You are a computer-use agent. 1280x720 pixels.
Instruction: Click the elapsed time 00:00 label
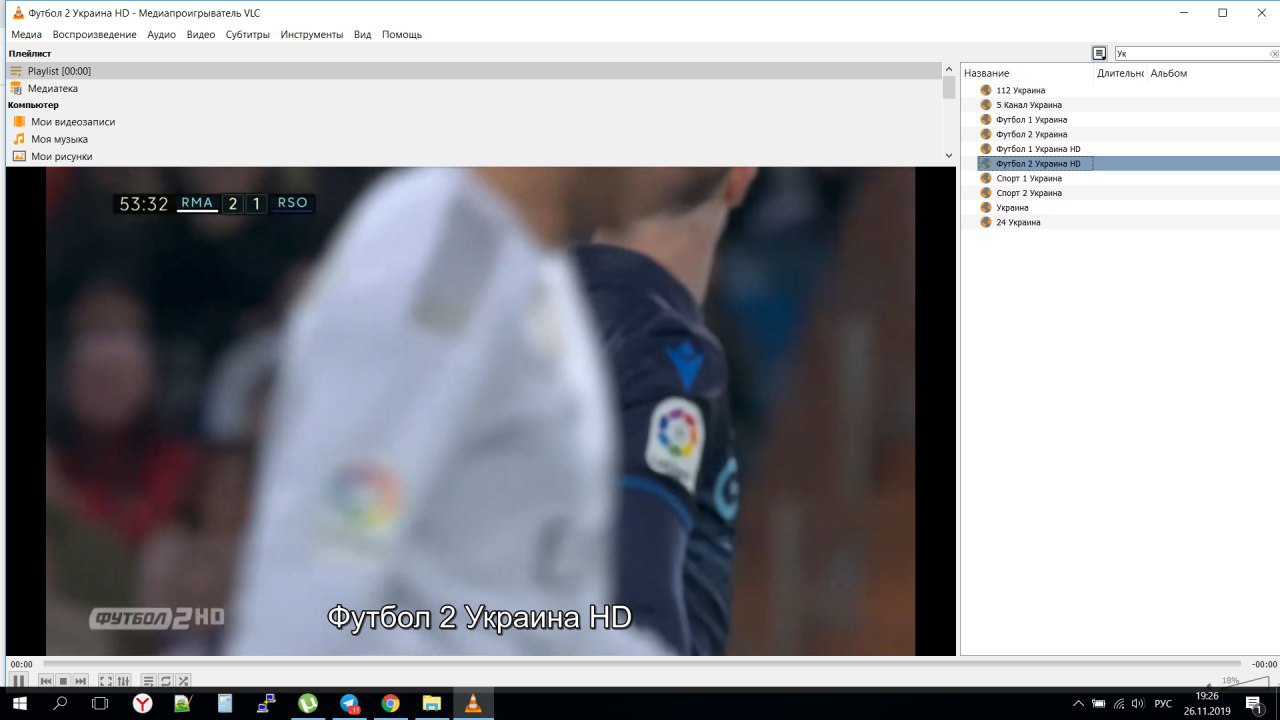point(21,664)
